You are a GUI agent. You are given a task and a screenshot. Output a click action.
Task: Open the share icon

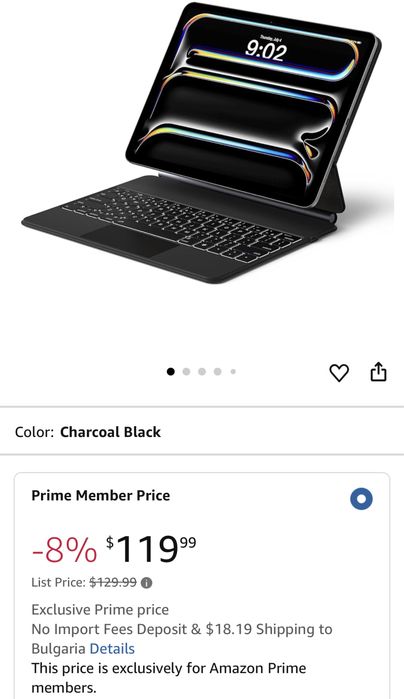click(378, 372)
